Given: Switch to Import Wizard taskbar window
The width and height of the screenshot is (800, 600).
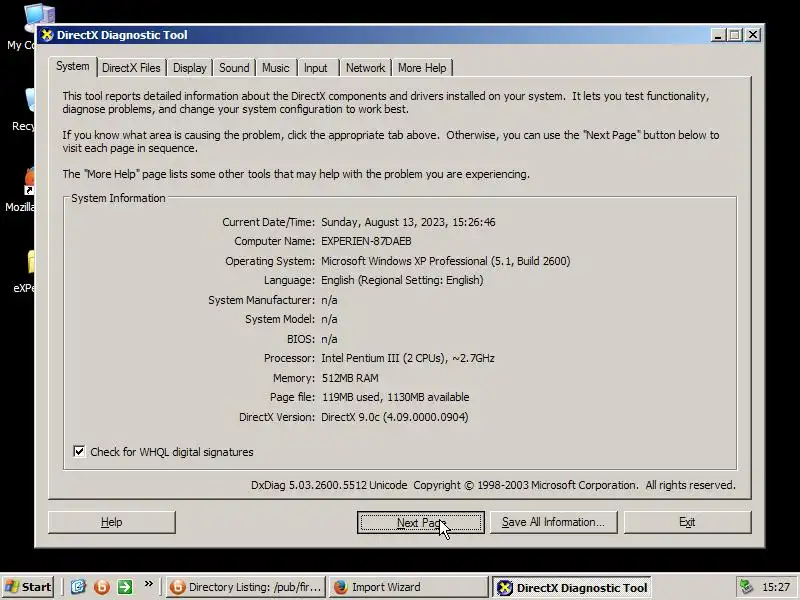Looking at the screenshot, I should pyautogui.click(x=408, y=587).
